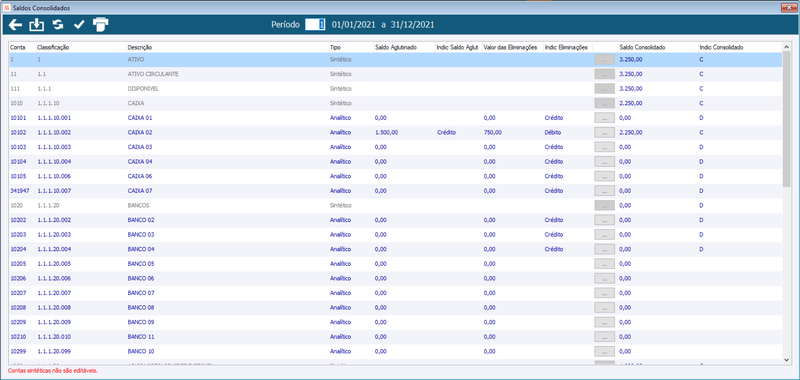Open the ellipsis button in CAIXA 02 row
800x380 pixels.
605,132
